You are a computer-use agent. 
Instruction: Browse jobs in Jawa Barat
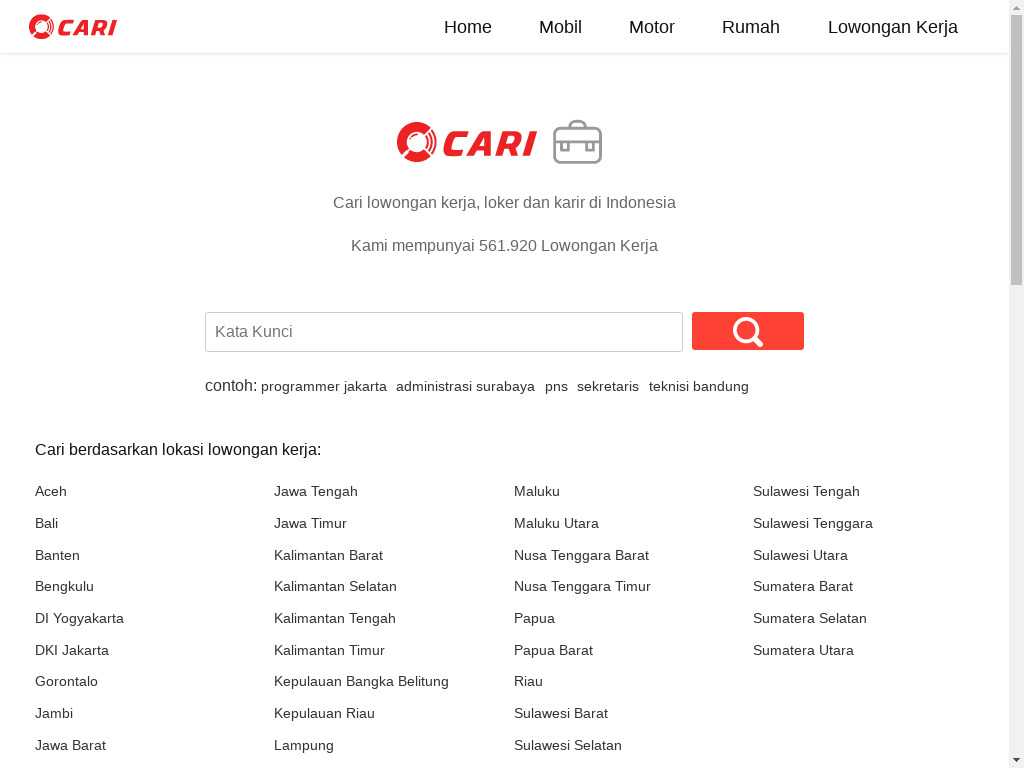tap(71, 746)
